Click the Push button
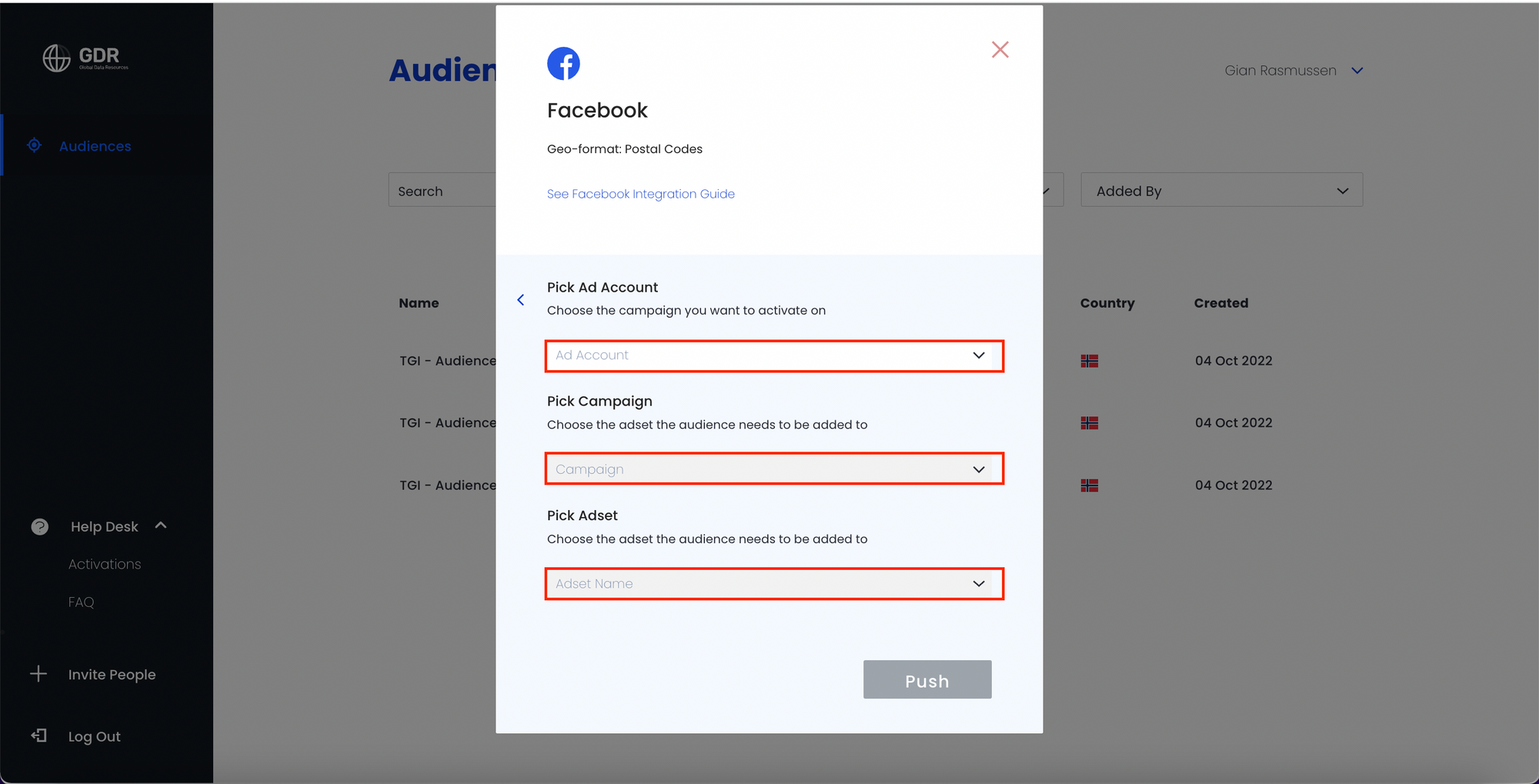Viewport: 1539px width, 784px height. coord(927,679)
